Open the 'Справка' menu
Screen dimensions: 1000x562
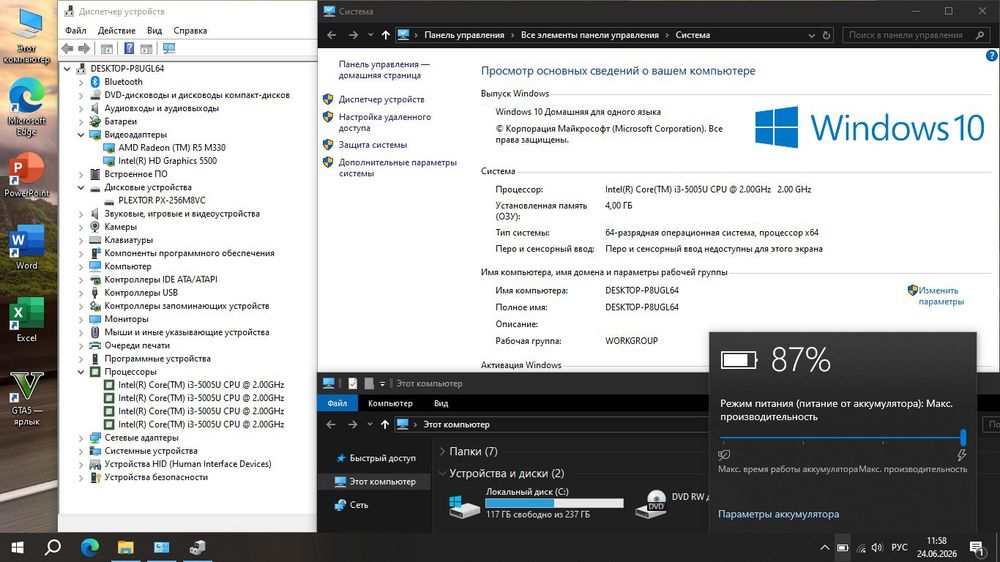[x=190, y=31]
